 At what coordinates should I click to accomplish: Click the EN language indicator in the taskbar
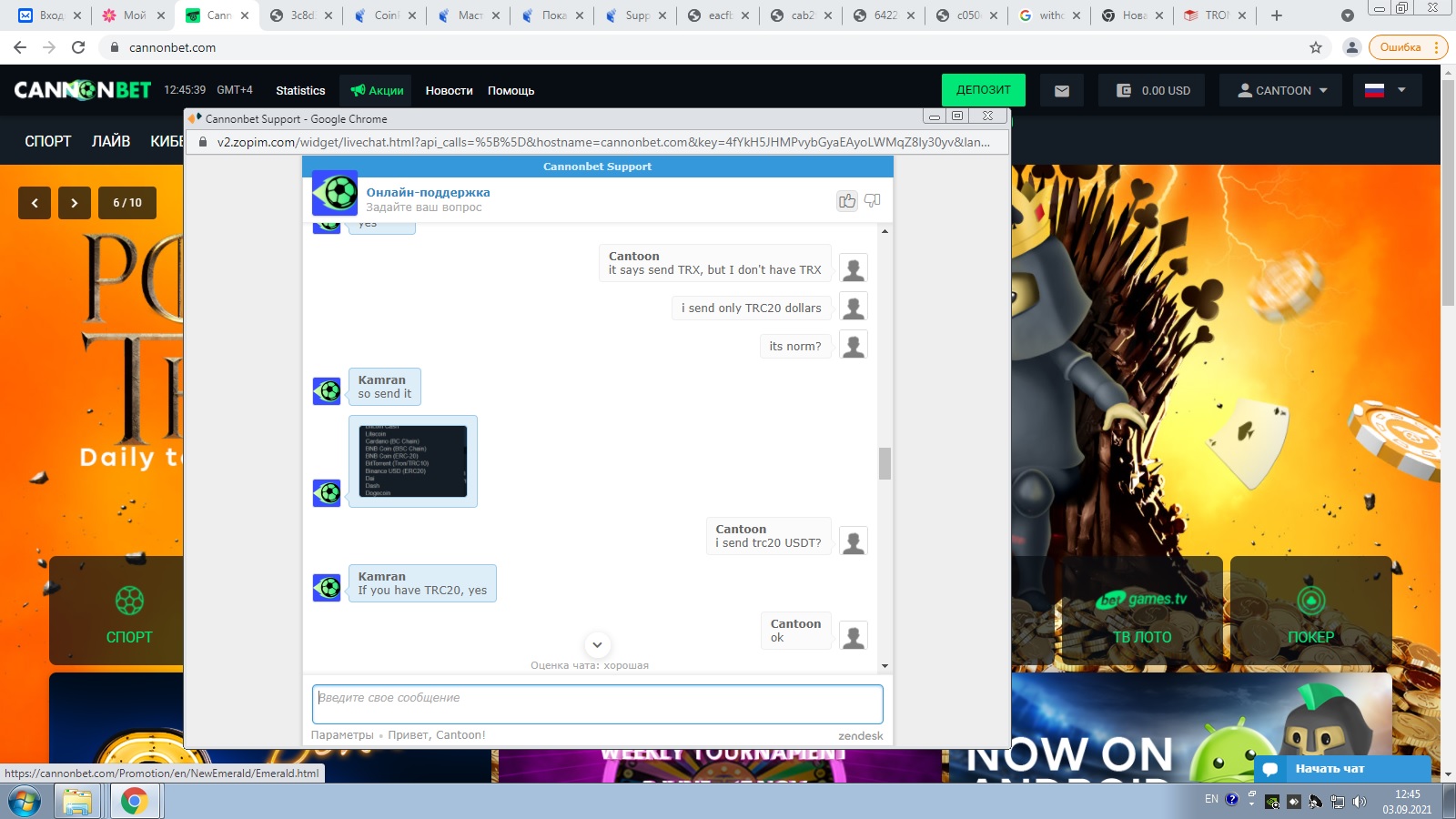(1211, 799)
